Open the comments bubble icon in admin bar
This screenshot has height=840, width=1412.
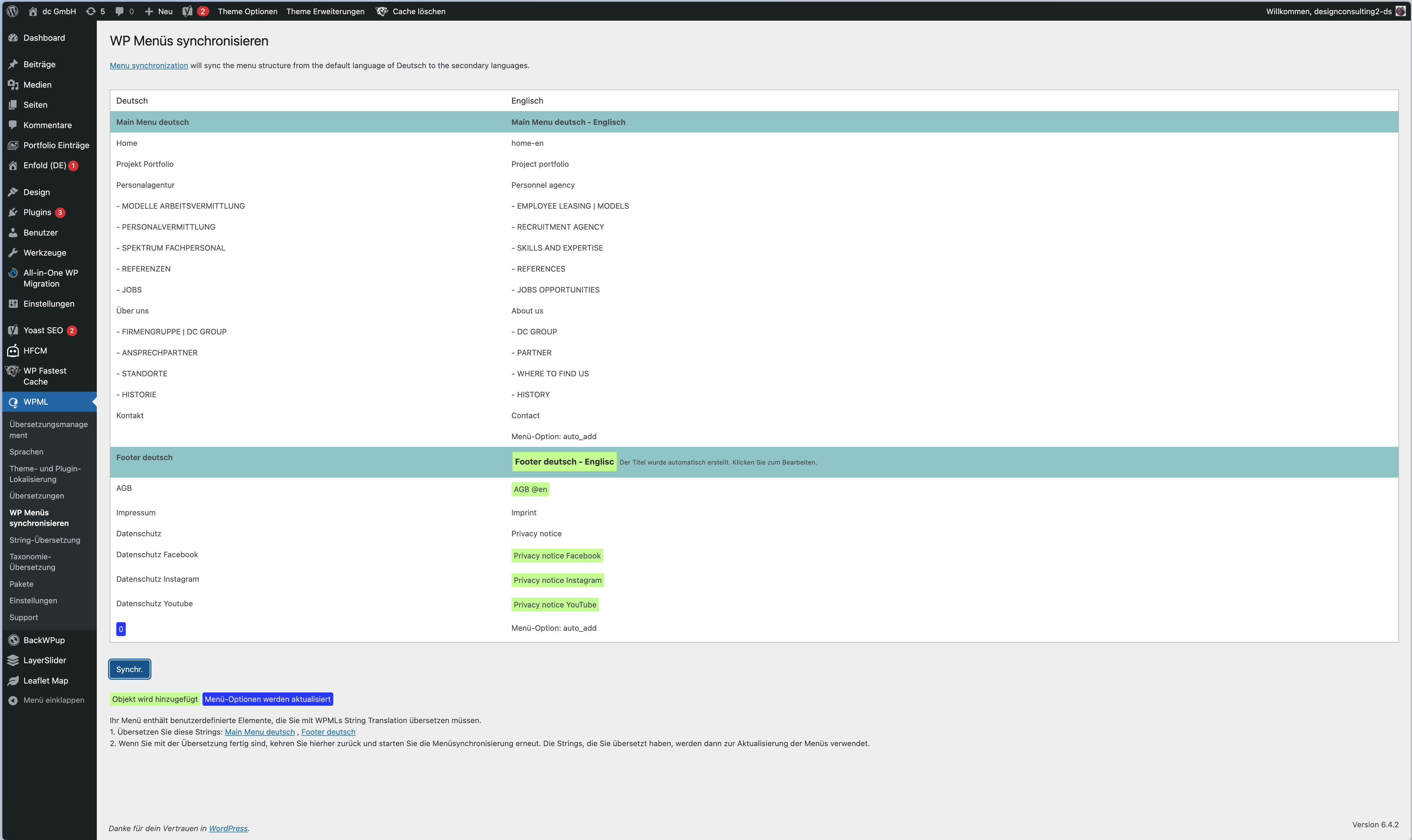pyautogui.click(x=120, y=11)
